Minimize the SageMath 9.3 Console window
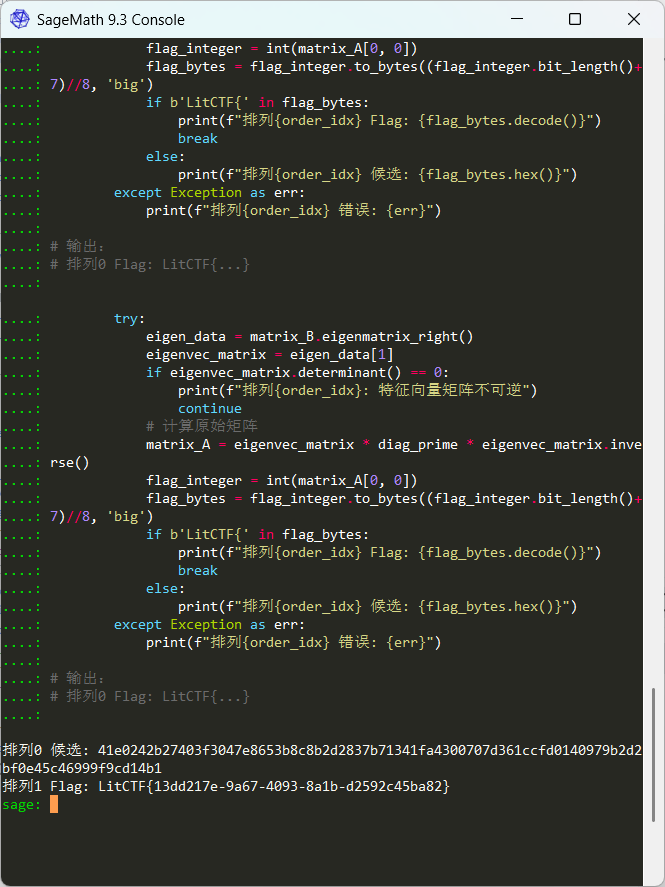Image resolution: width=665 pixels, height=887 pixels. [516, 19]
